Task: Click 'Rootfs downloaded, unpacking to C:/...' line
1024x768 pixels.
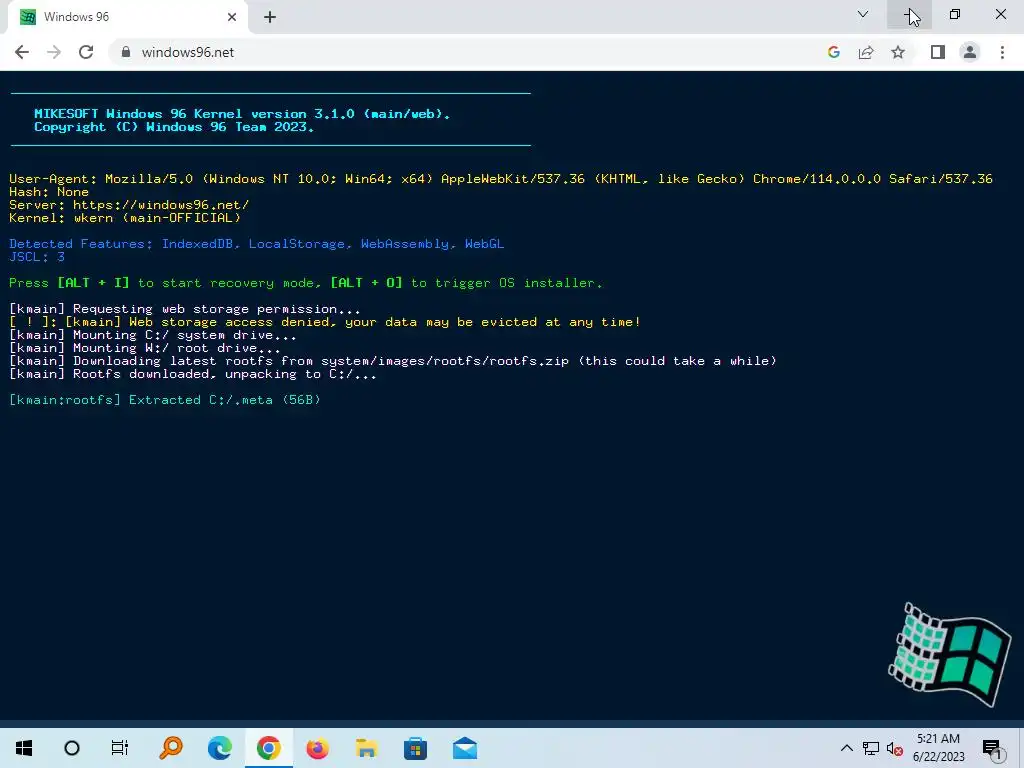Action: (193, 374)
